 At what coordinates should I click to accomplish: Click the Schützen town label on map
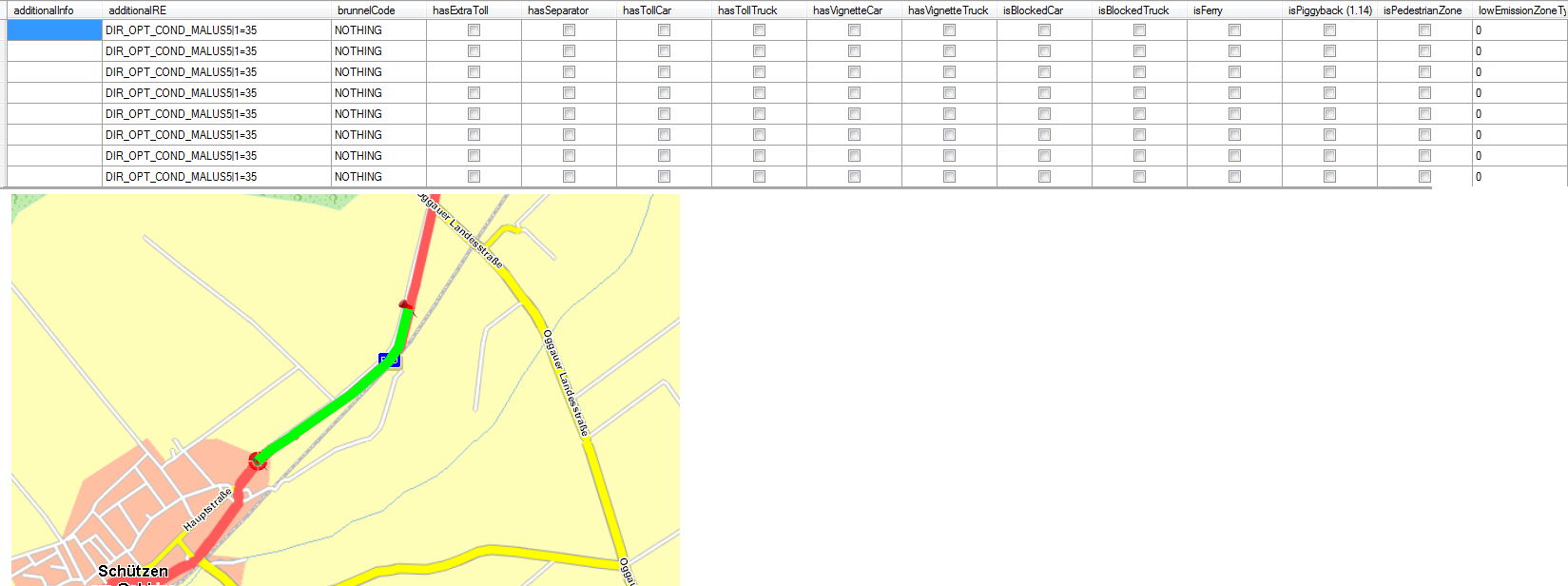133,571
